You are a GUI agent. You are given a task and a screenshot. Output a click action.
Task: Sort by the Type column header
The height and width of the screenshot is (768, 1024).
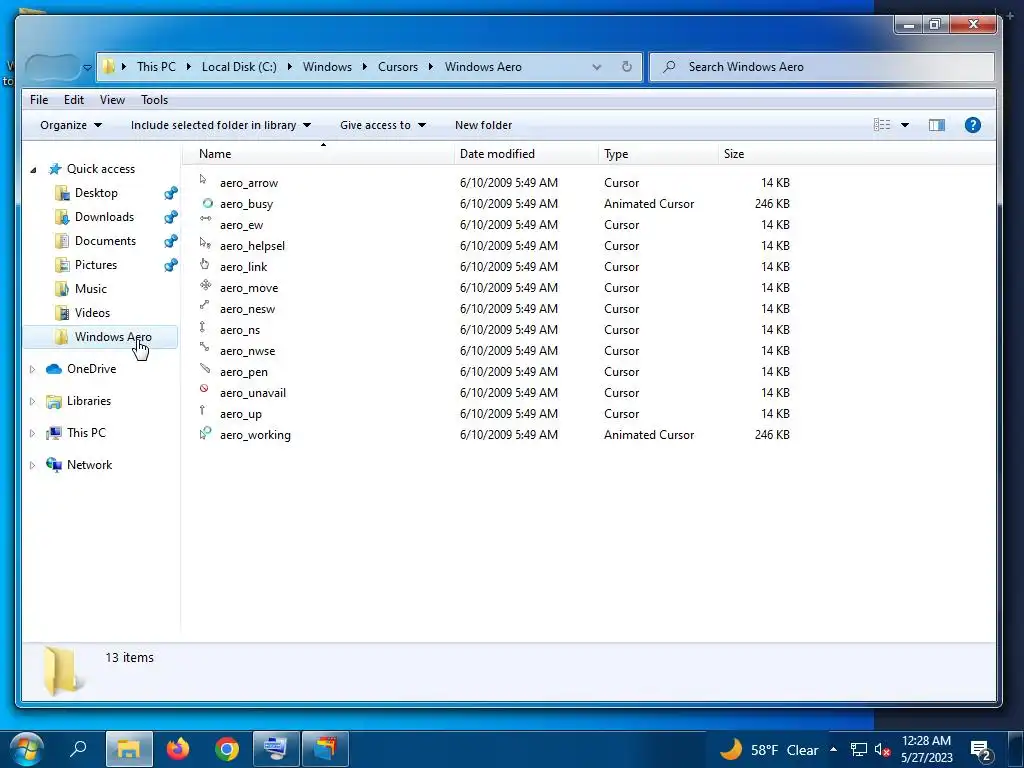(658, 153)
